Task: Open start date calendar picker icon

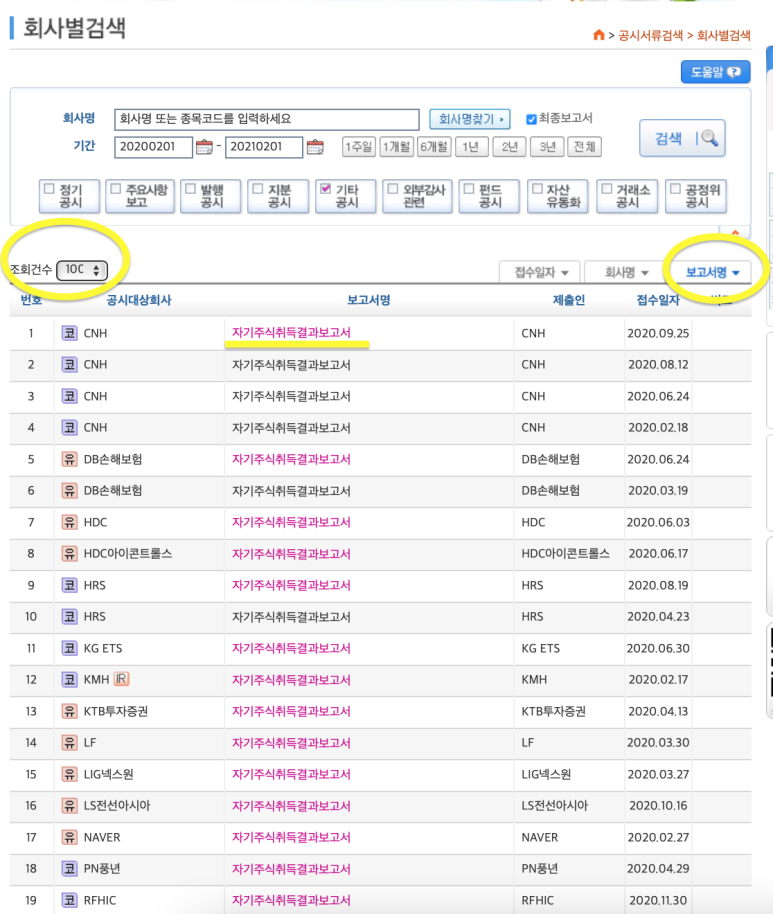Action: coord(204,147)
